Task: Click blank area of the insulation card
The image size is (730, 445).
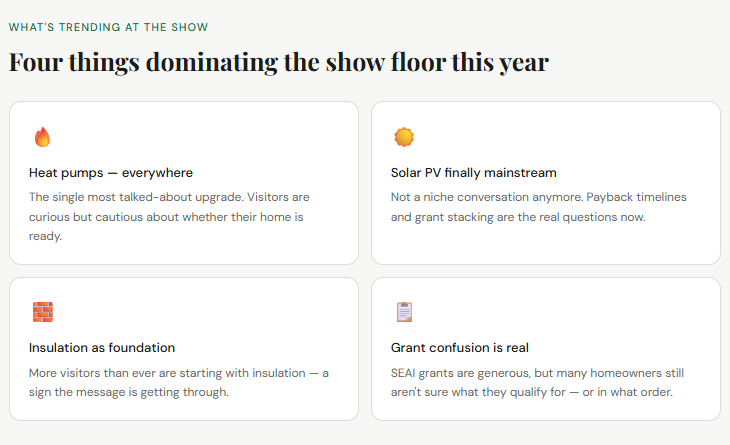Action: pos(250,312)
